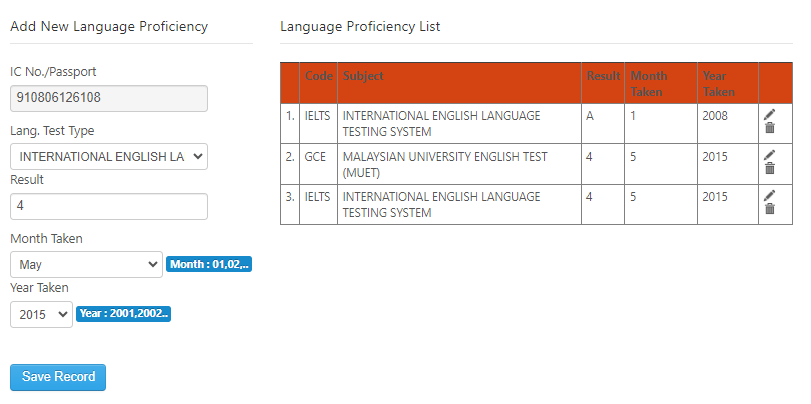Expand the Month Taken dropdown
Viewport: 811px width, 404px height.
point(86,265)
